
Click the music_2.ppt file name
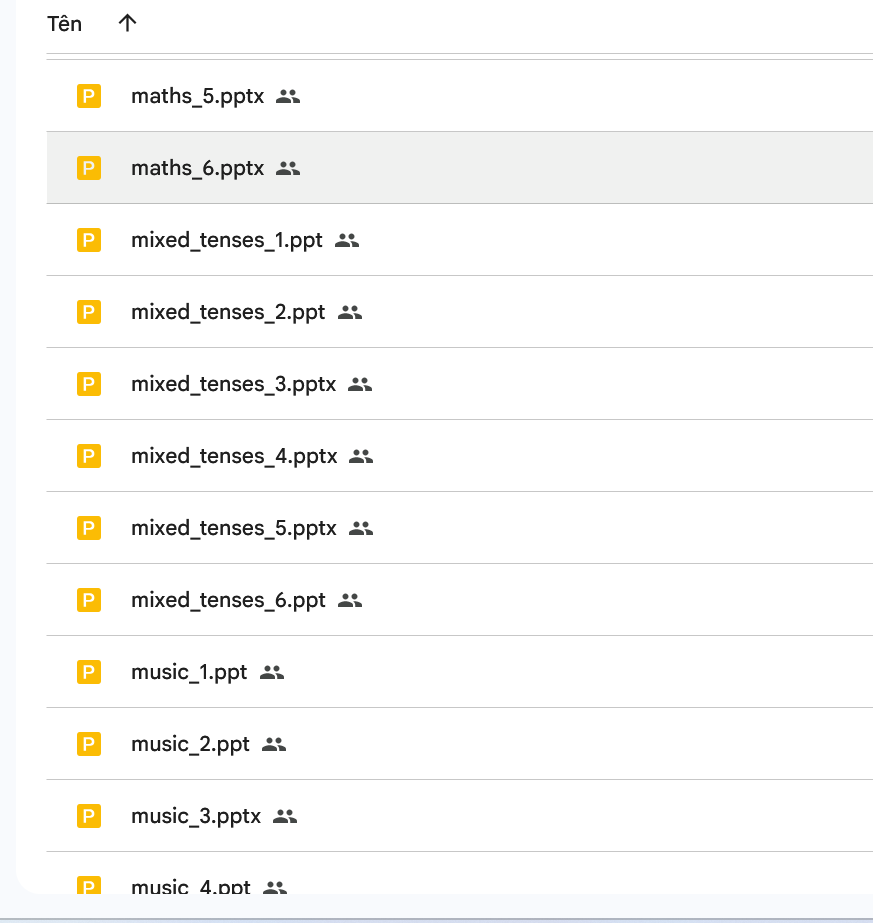[190, 744]
